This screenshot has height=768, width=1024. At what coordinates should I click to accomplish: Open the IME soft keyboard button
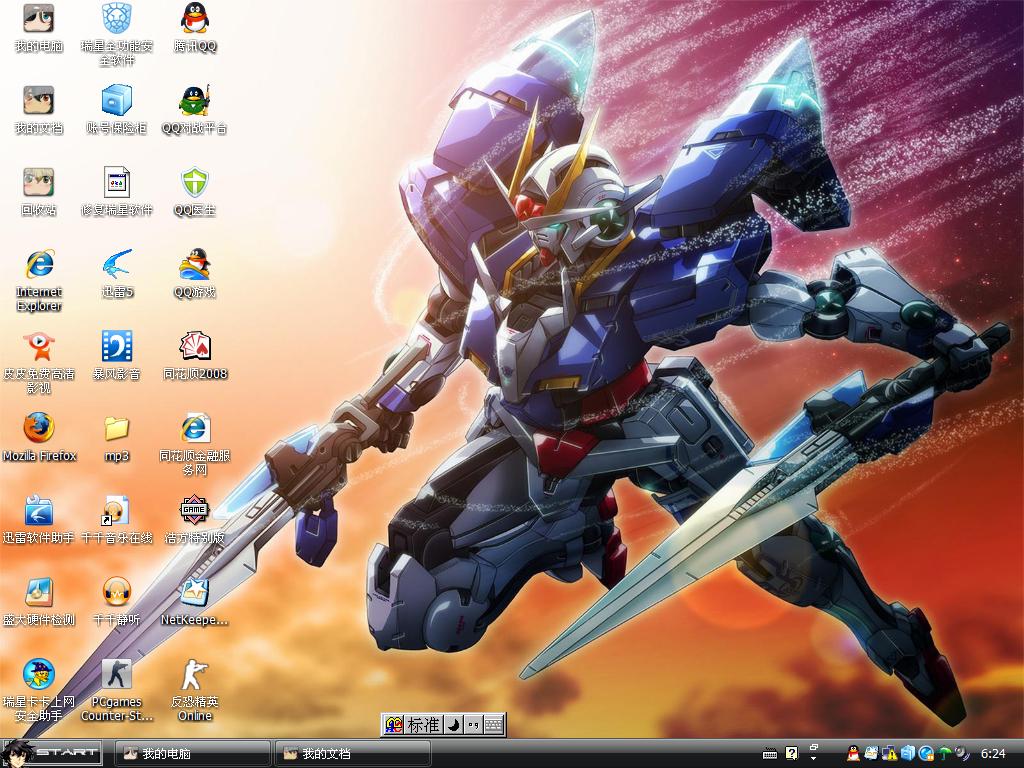coord(493,725)
